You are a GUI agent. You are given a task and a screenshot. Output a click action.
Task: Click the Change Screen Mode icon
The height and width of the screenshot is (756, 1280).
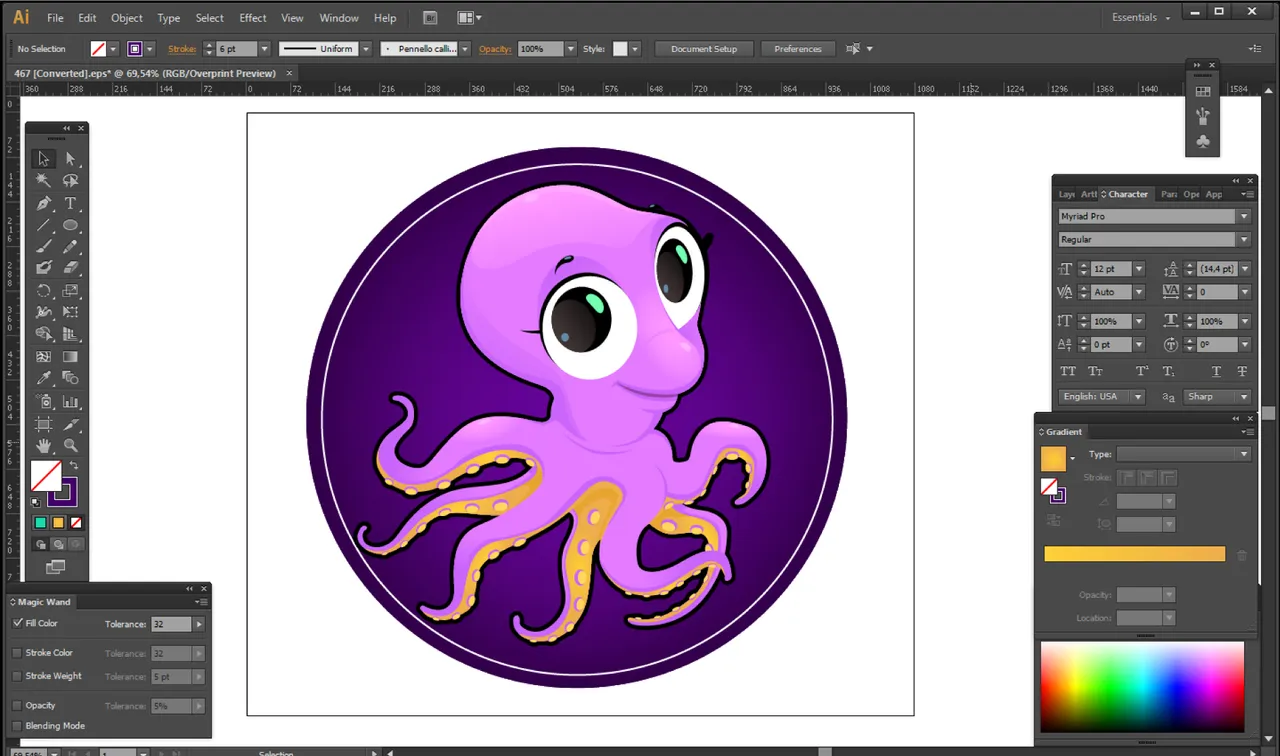tap(56, 567)
